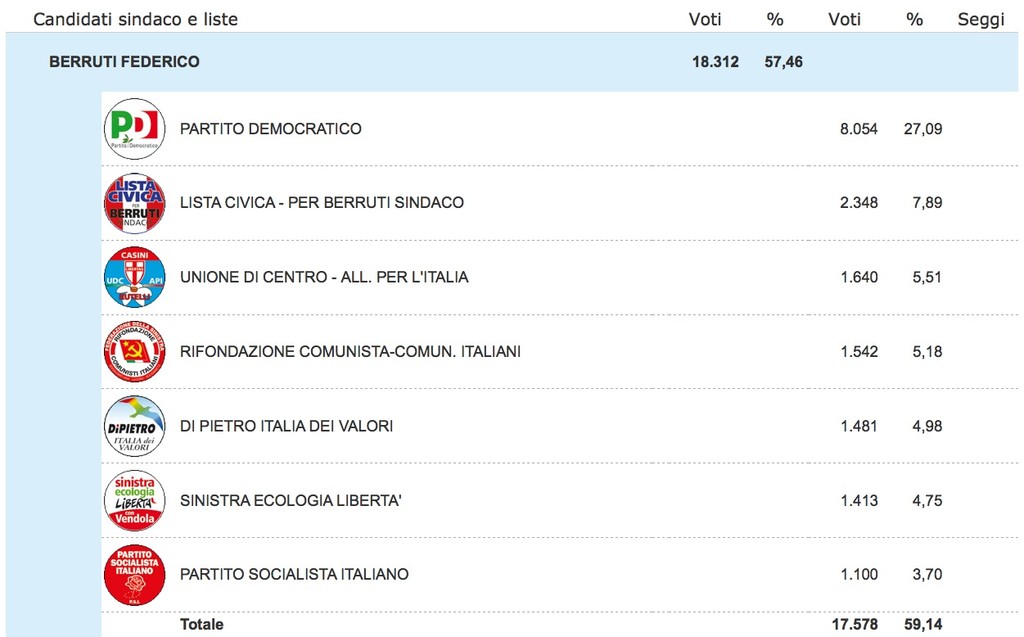Viewport: 1024px width, 637px height.
Task: Click Berruti's 18.312 vote count
Action: pos(715,62)
